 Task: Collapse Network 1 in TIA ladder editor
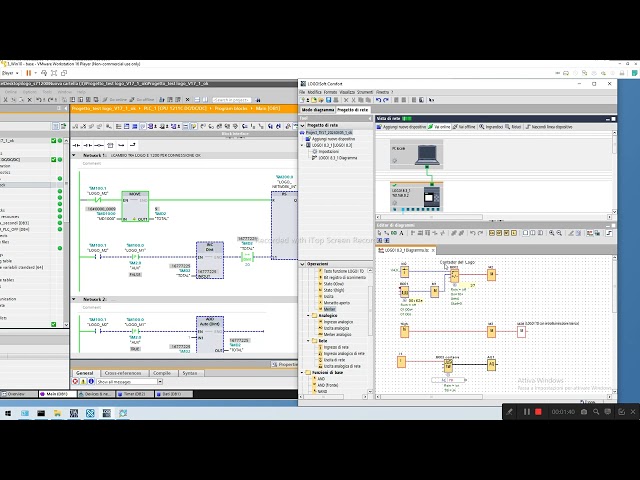tap(74, 156)
